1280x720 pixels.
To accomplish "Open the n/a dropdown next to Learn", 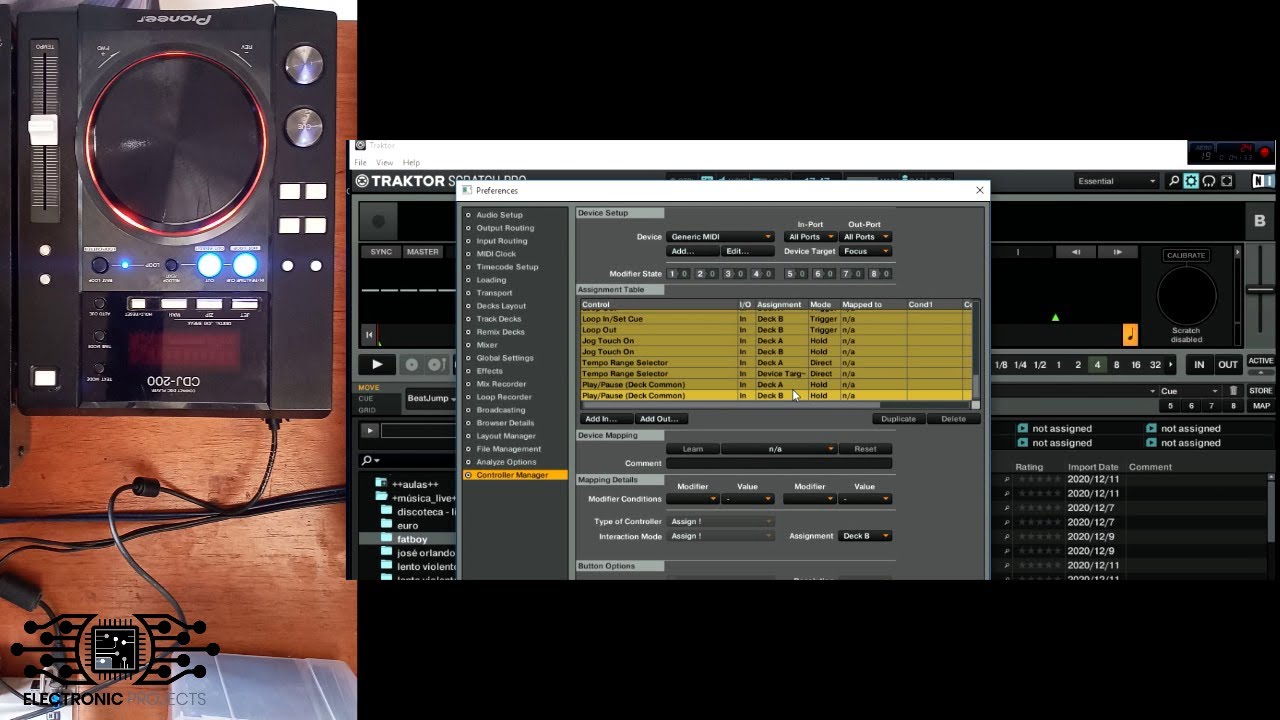I will (778, 449).
